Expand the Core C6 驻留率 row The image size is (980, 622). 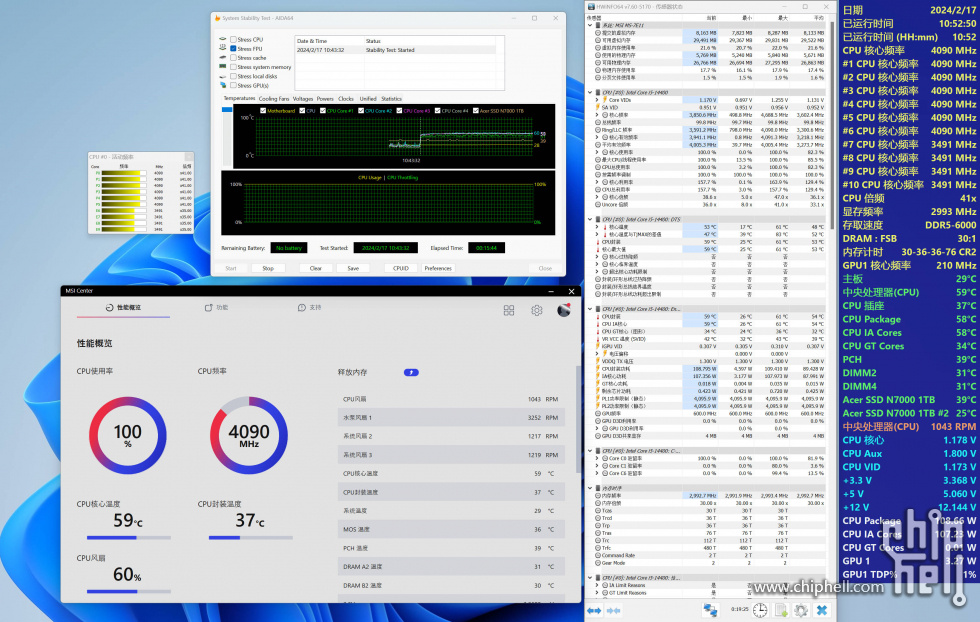597,473
